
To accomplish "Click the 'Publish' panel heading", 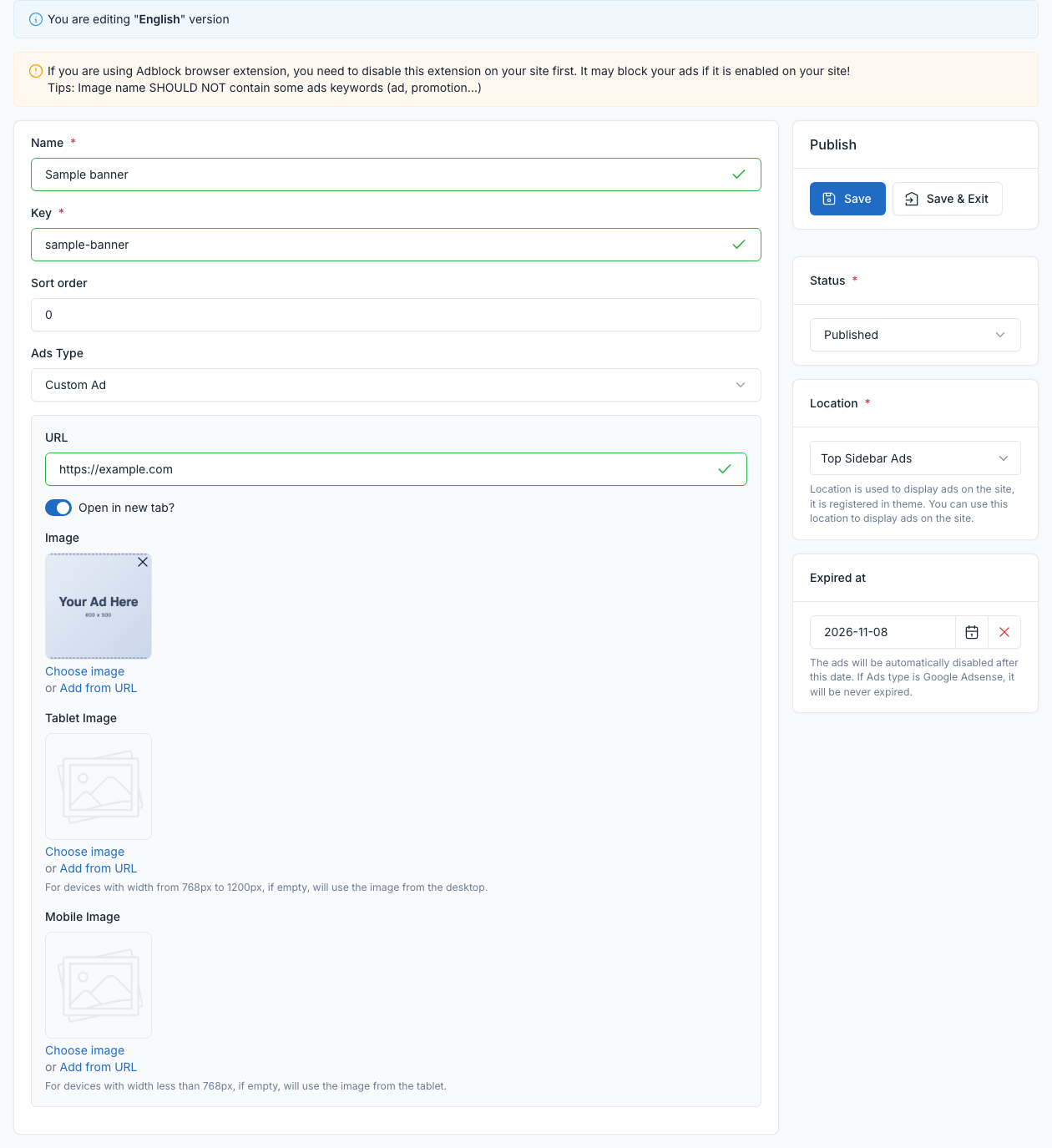I will coord(833,144).
